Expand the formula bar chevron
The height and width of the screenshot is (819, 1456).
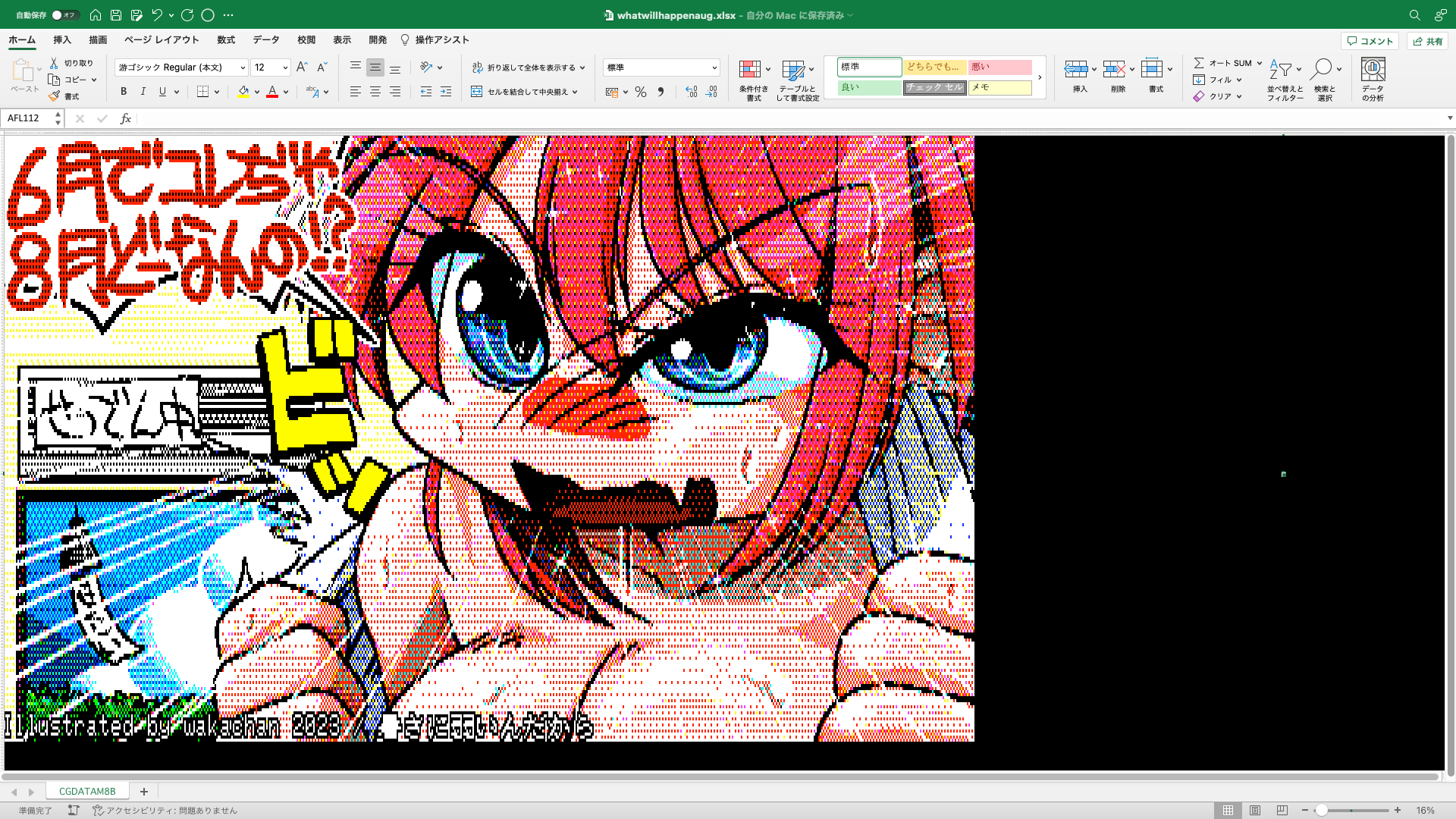[1449, 118]
